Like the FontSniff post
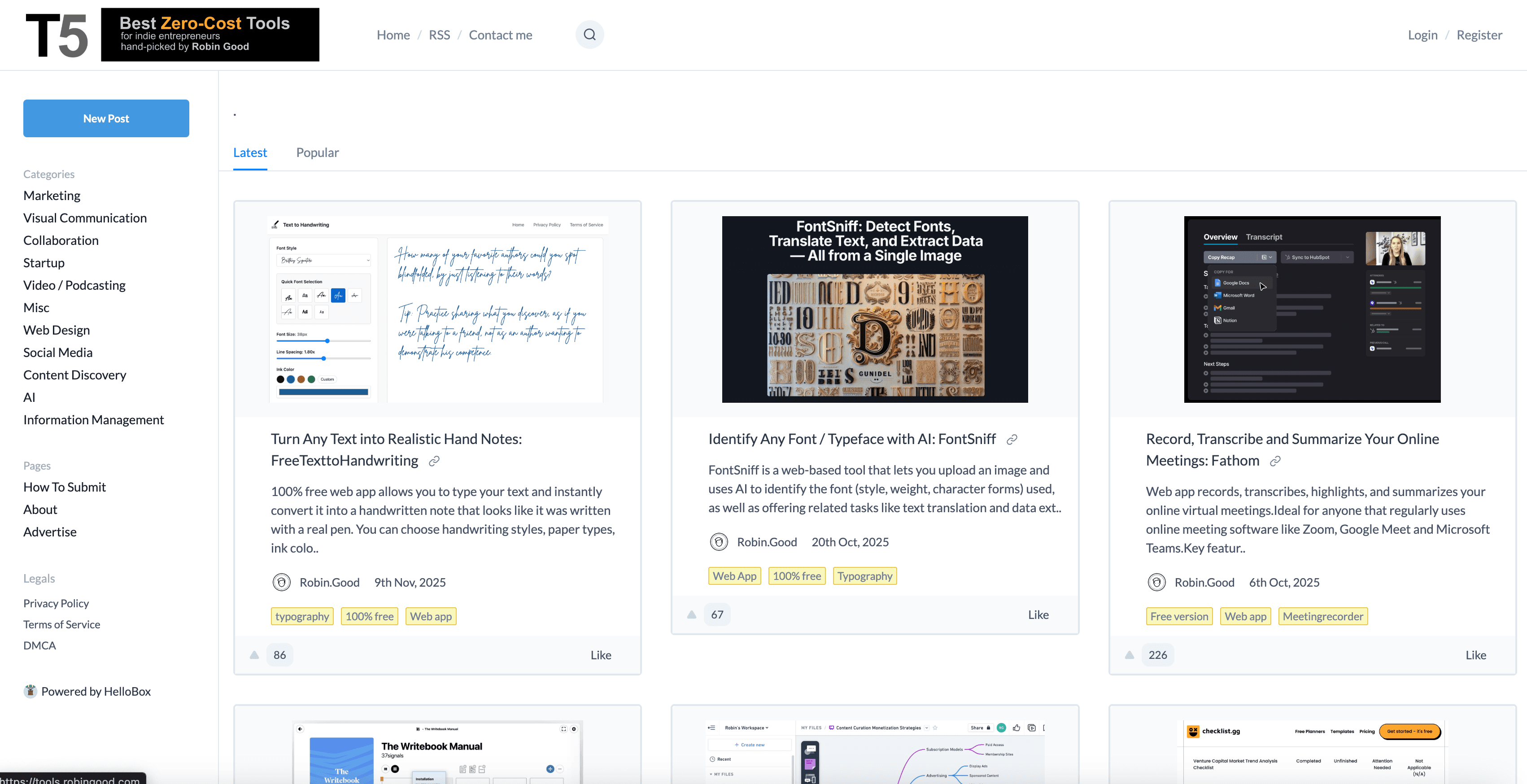 click(x=1038, y=614)
